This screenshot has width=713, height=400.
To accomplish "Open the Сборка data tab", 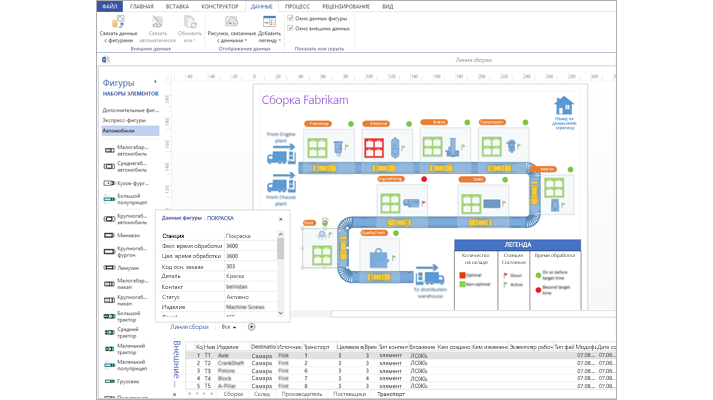I will click(x=233, y=394).
